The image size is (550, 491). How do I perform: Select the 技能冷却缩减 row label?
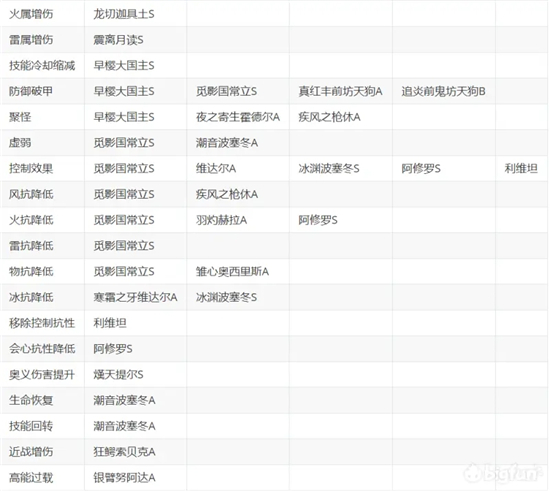[42, 66]
